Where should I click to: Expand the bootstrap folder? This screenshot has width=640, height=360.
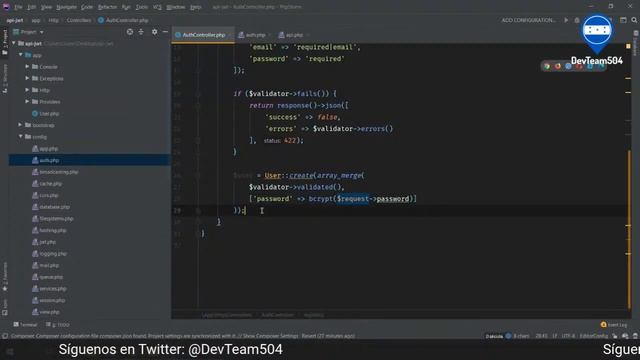point(20,125)
